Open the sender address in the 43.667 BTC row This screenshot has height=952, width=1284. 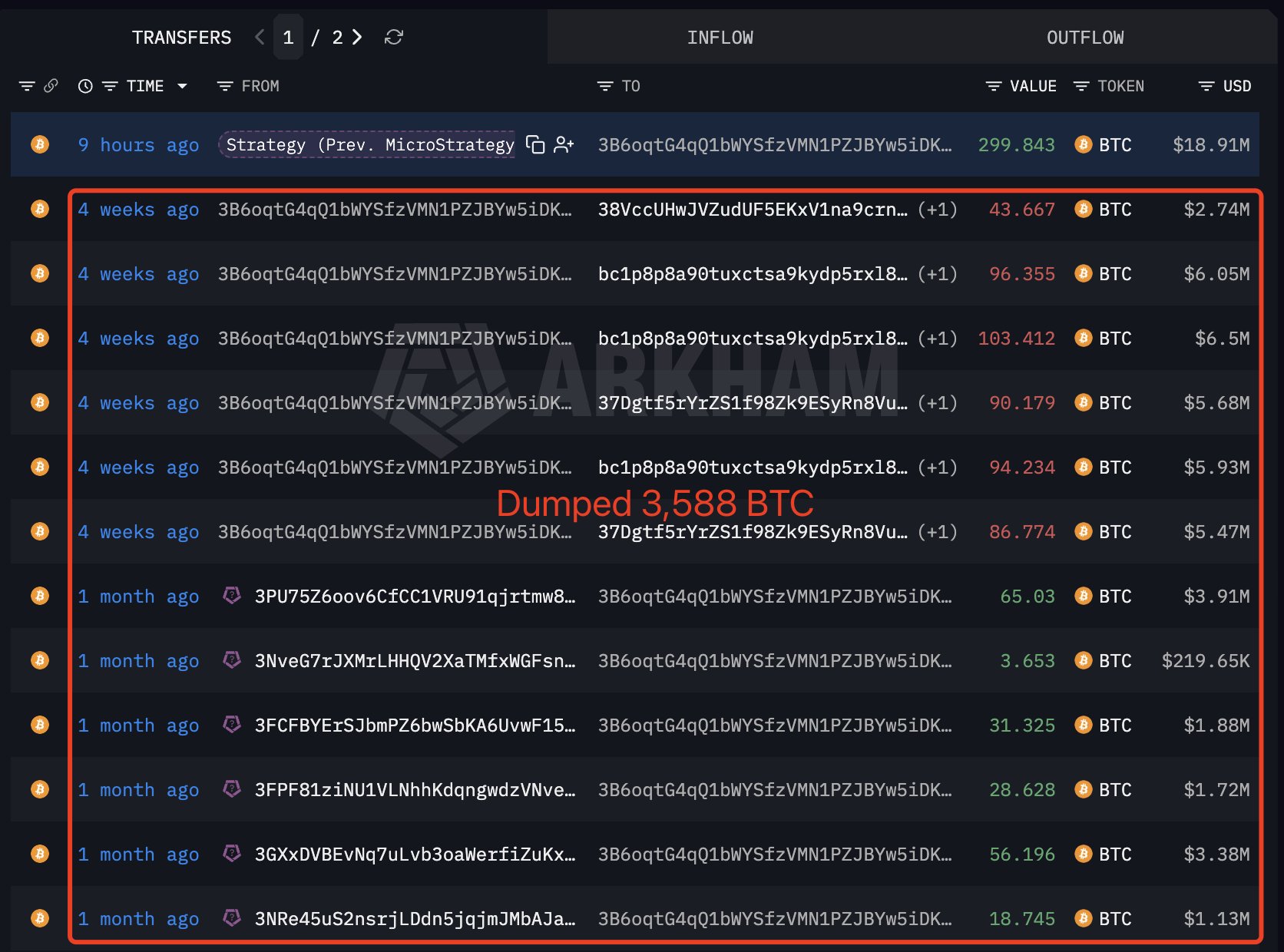click(x=395, y=209)
